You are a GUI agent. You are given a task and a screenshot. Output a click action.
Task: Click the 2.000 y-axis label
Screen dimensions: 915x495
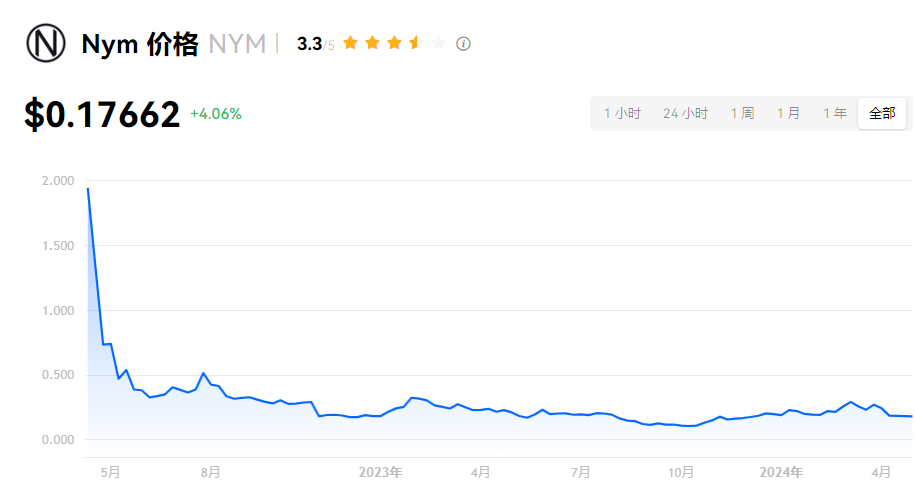tap(59, 181)
